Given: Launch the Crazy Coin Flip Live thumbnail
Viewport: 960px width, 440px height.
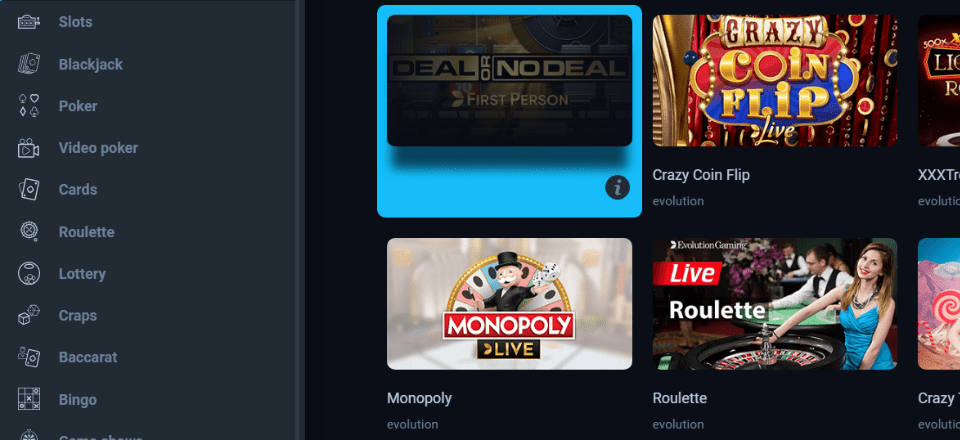Looking at the screenshot, I should pos(775,80).
